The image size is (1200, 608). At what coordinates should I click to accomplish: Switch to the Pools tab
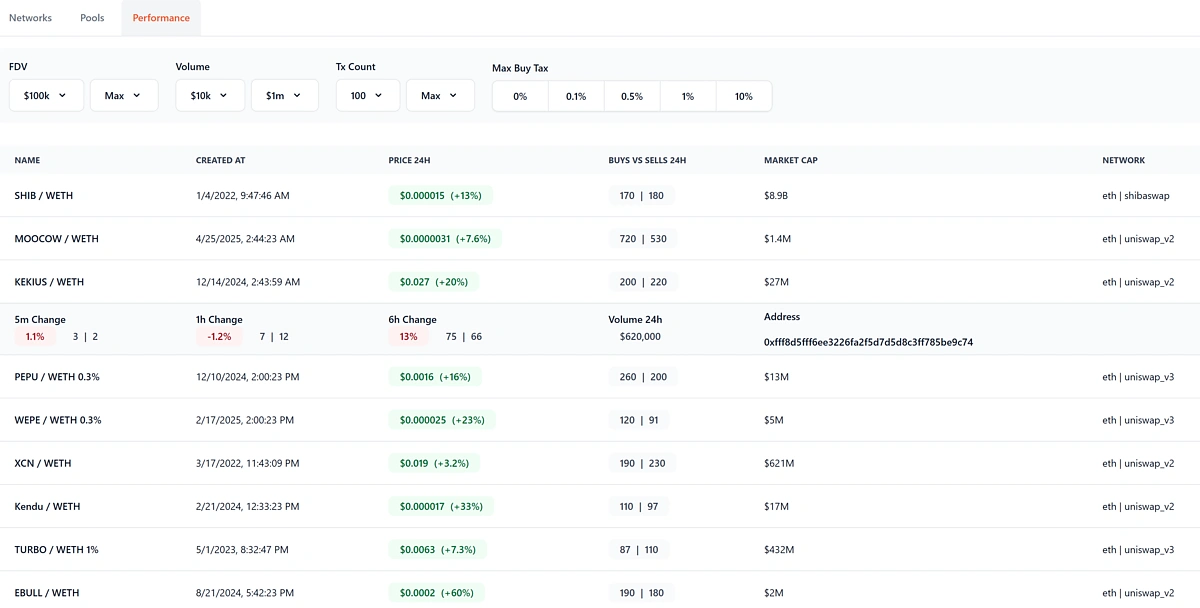91,17
